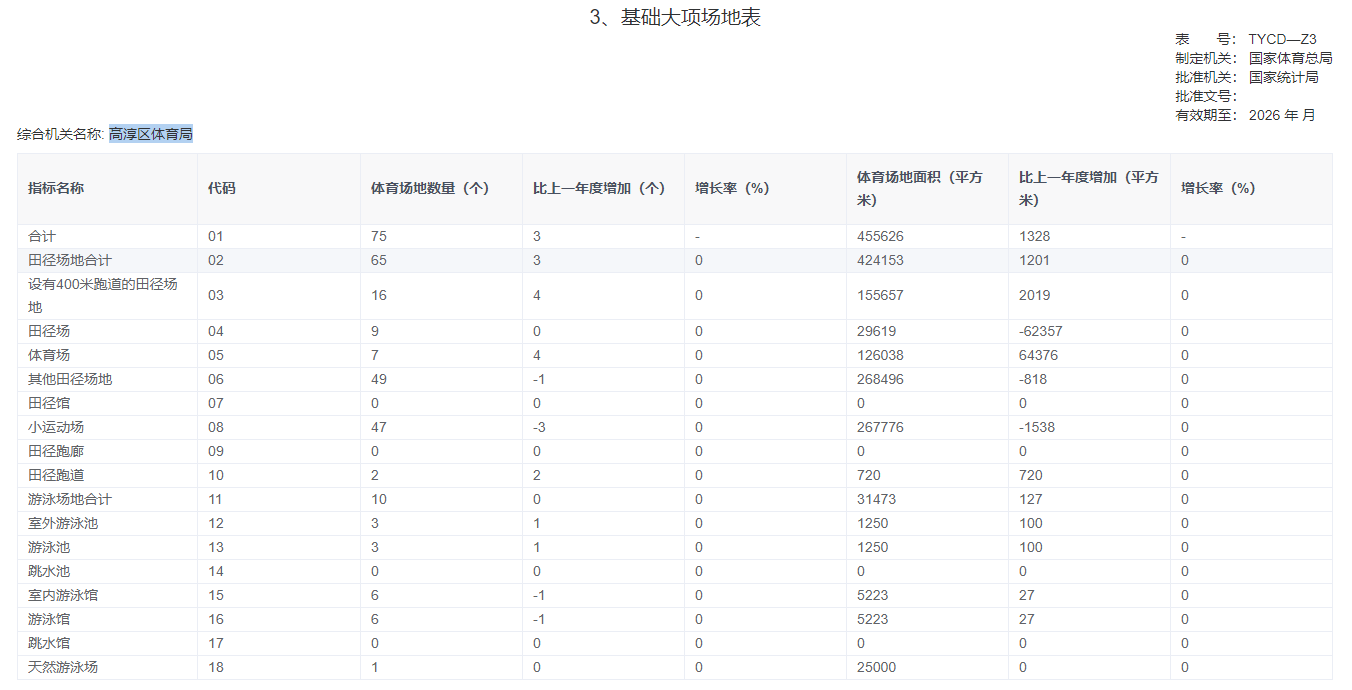The width and height of the screenshot is (1352, 690).
Task: Click the 室内游泳馆 row name
Action: tap(63, 595)
